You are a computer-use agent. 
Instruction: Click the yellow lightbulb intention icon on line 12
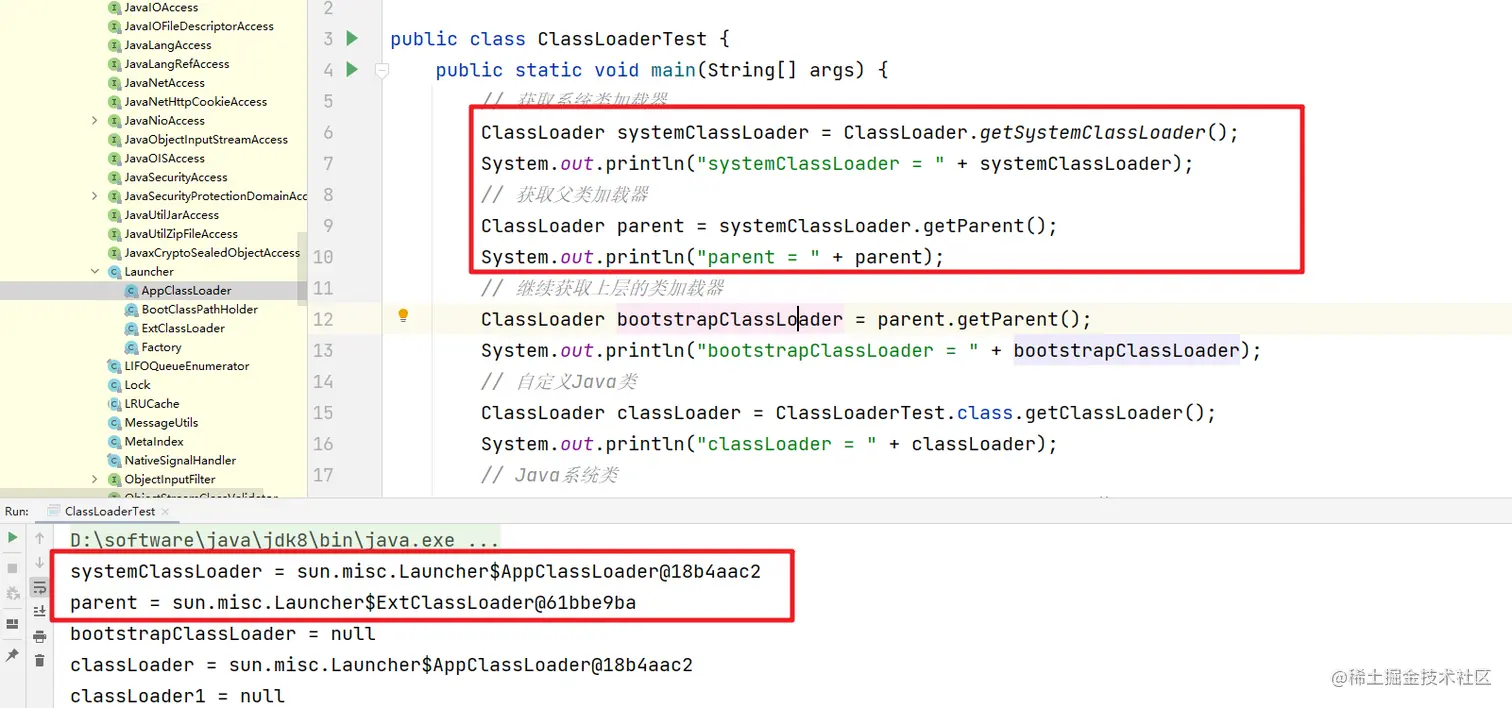pyautogui.click(x=403, y=316)
